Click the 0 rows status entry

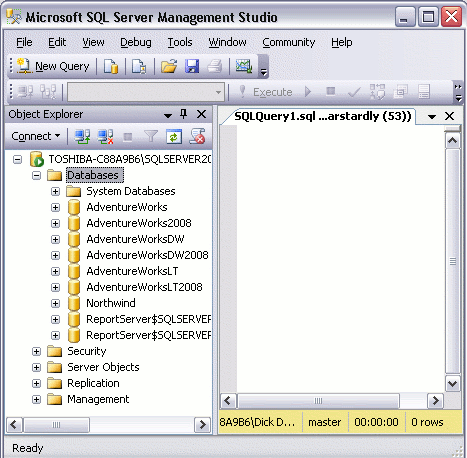click(x=427, y=422)
